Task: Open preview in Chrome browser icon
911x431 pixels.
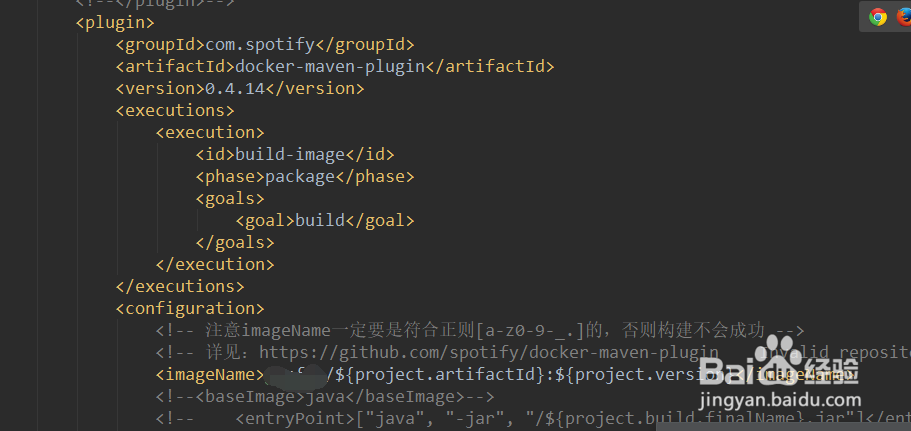Action: 878,17
